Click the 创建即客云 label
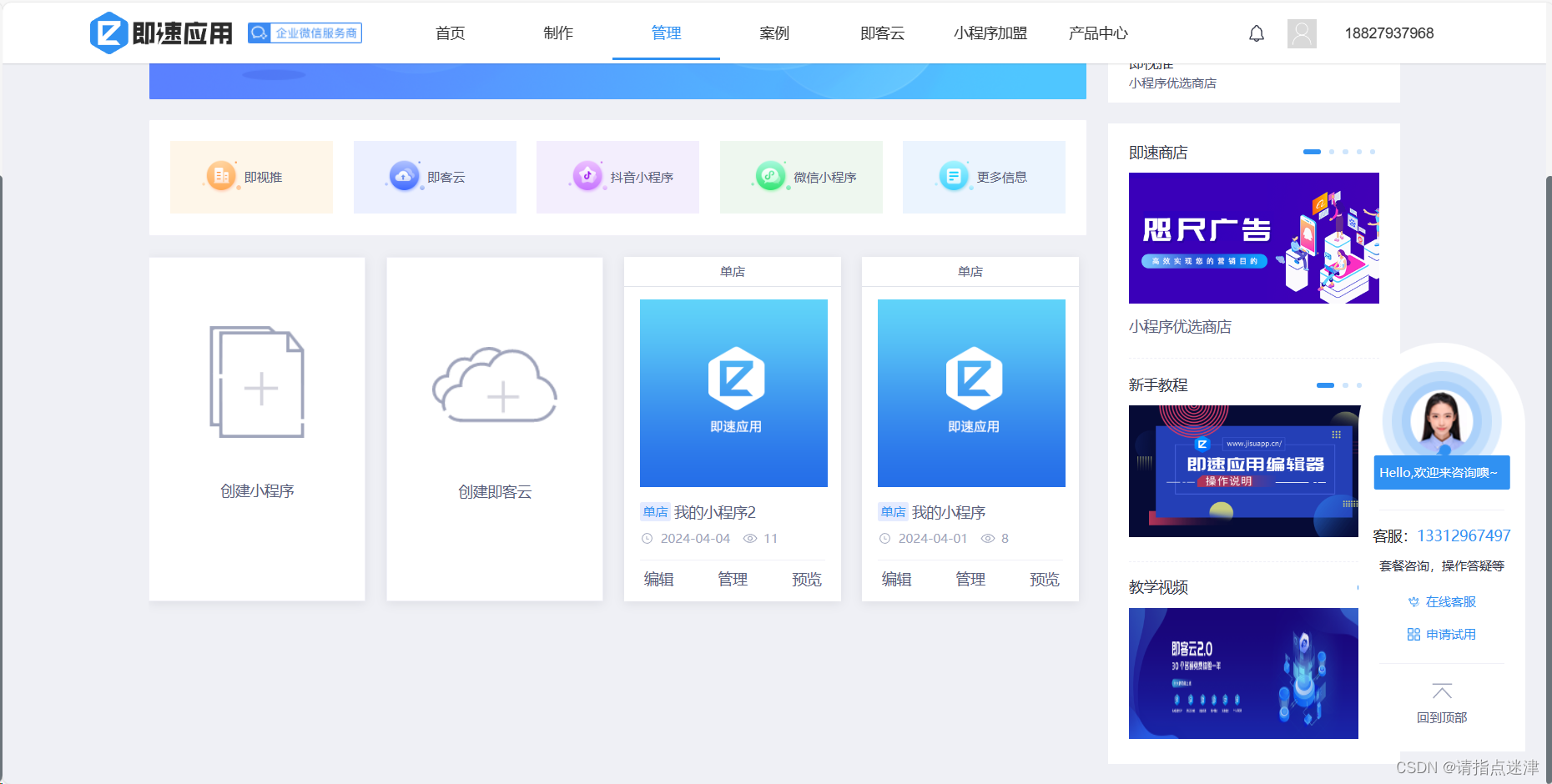Viewport: 1552px width, 784px height. click(x=495, y=492)
